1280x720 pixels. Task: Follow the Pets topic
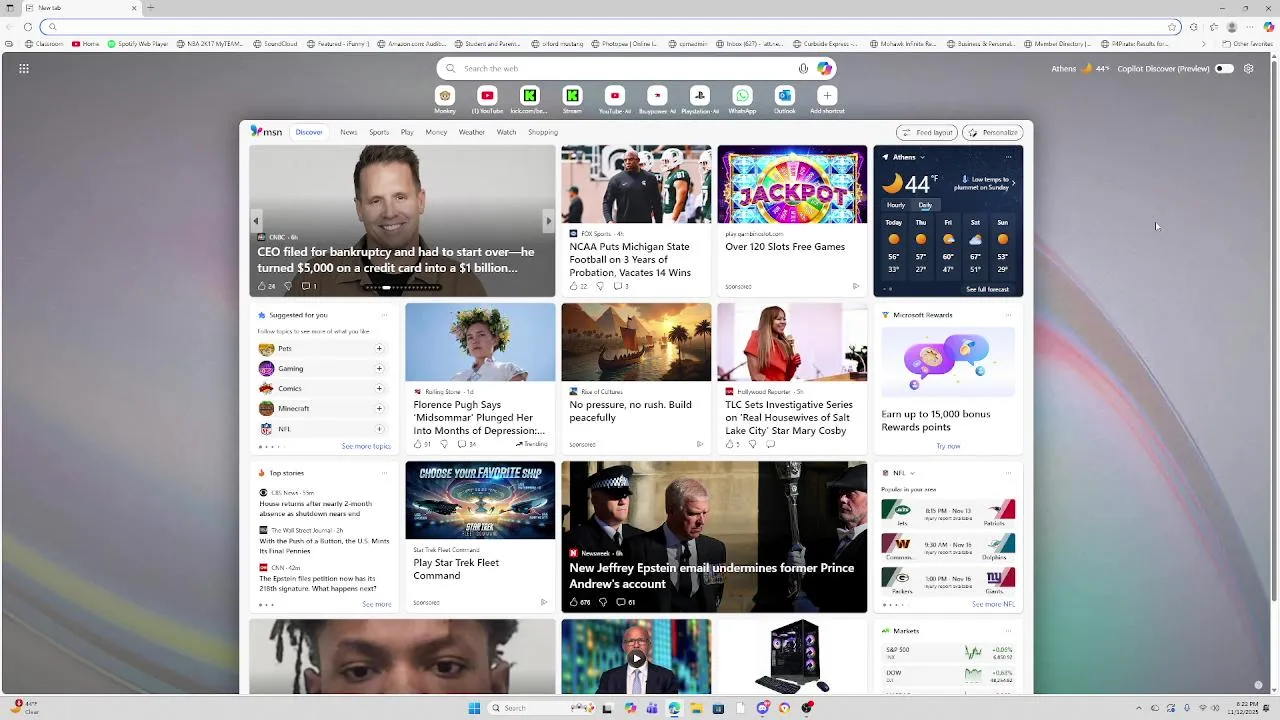pos(379,349)
